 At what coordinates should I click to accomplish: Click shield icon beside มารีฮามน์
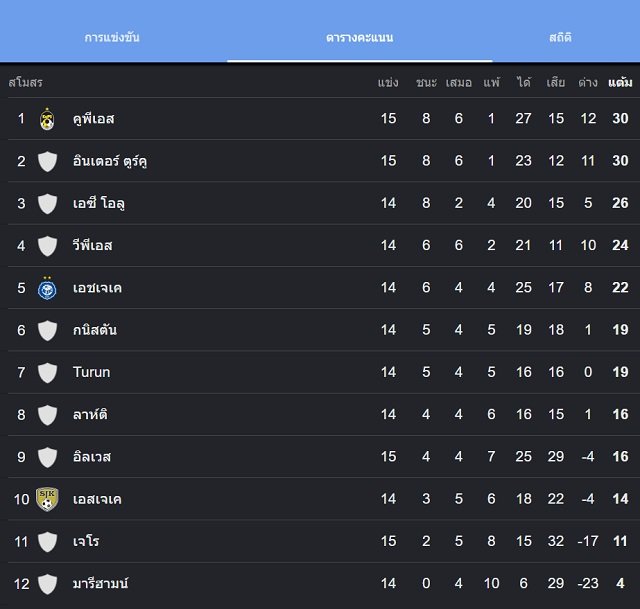tap(47, 584)
